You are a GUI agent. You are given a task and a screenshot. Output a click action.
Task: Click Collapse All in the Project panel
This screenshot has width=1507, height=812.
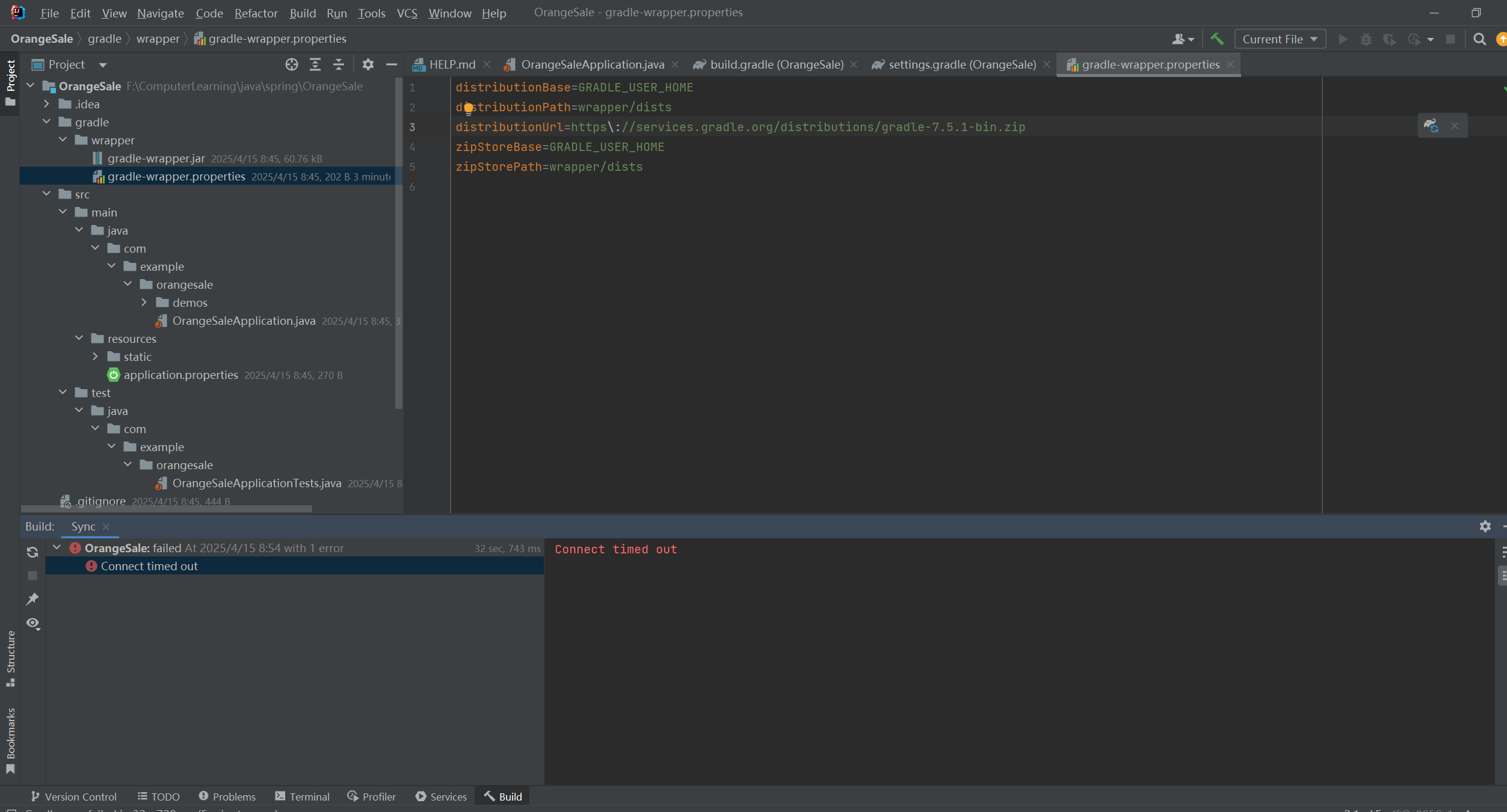tap(339, 64)
